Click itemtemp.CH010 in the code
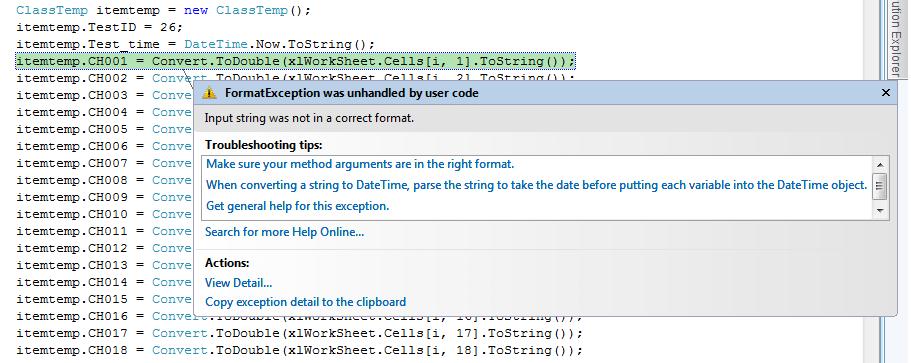 [71, 214]
